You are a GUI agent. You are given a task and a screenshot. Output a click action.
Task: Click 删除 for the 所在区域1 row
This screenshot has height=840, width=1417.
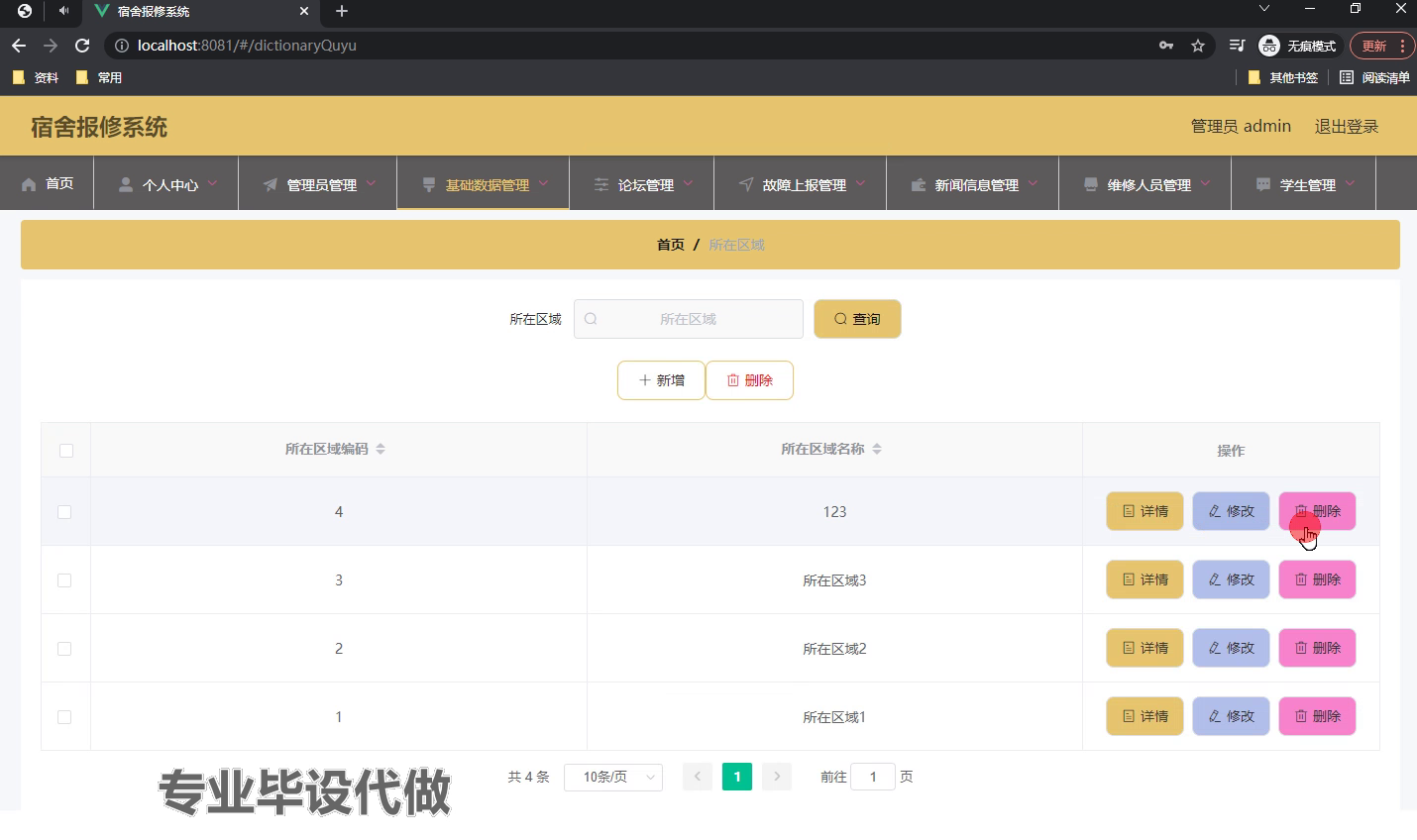[x=1317, y=716]
